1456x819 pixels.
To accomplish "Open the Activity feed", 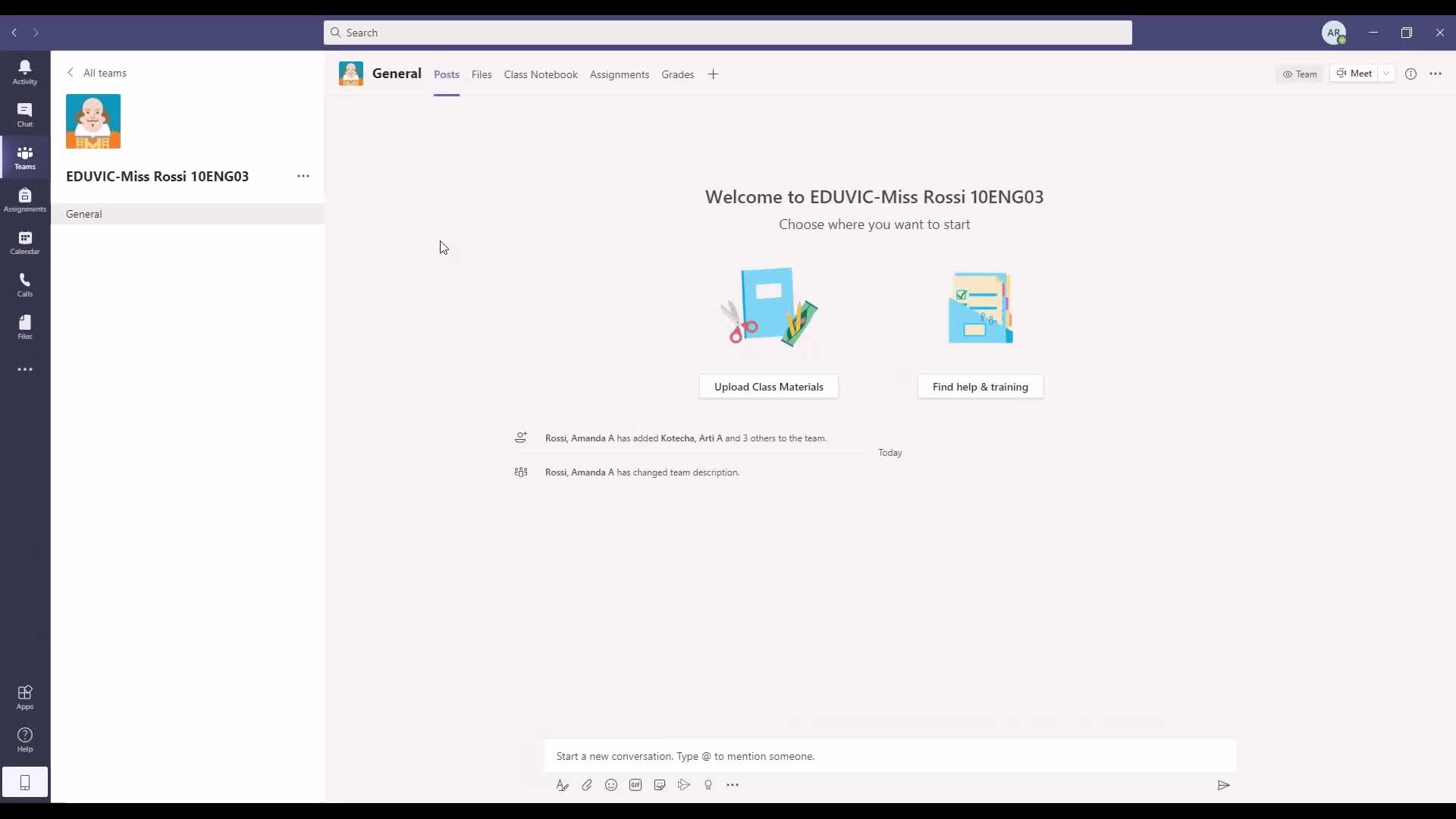I will pos(25,72).
